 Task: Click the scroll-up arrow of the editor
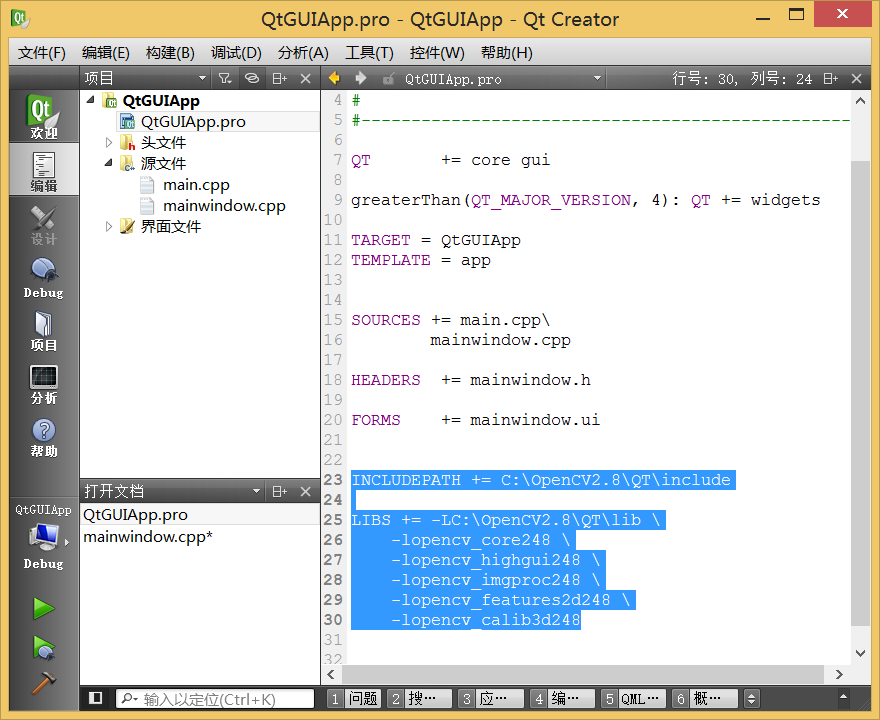[860, 101]
